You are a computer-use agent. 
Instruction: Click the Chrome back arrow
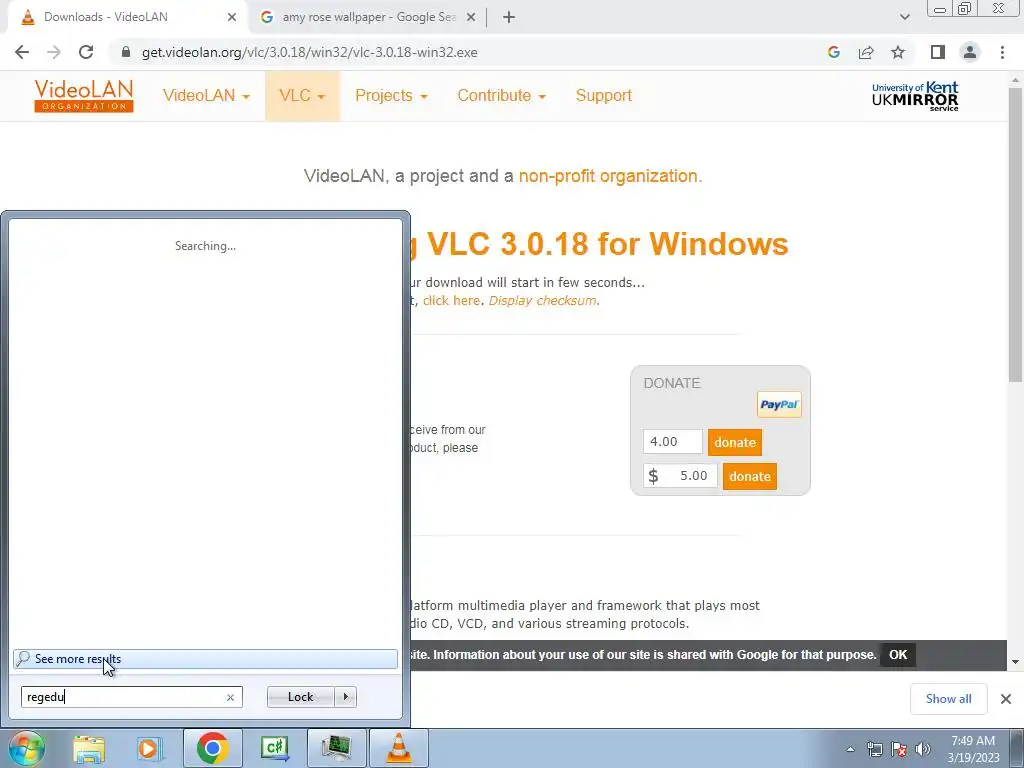click(x=22, y=52)
